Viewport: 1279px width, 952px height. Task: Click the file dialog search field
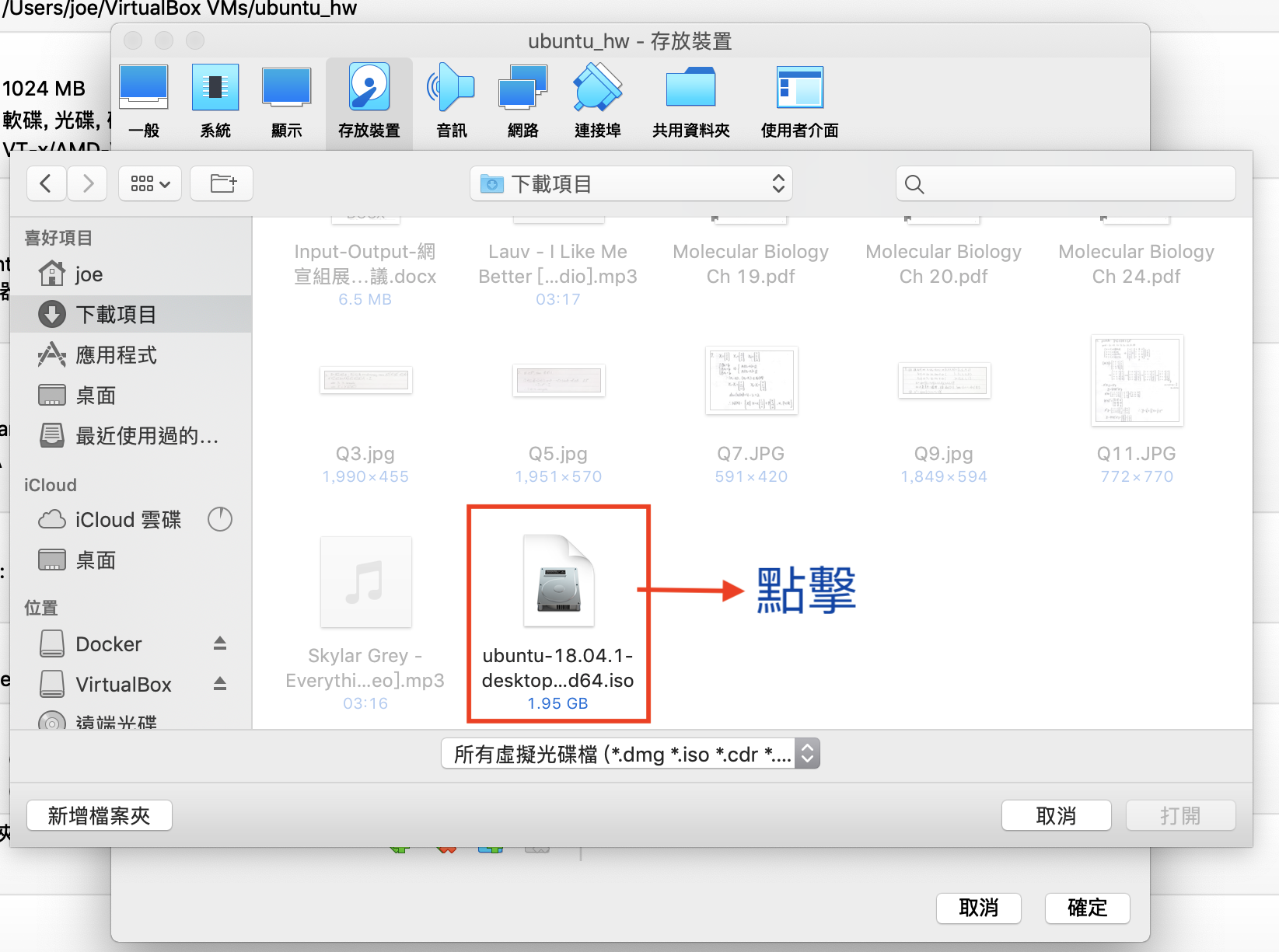pos(1065,183)
